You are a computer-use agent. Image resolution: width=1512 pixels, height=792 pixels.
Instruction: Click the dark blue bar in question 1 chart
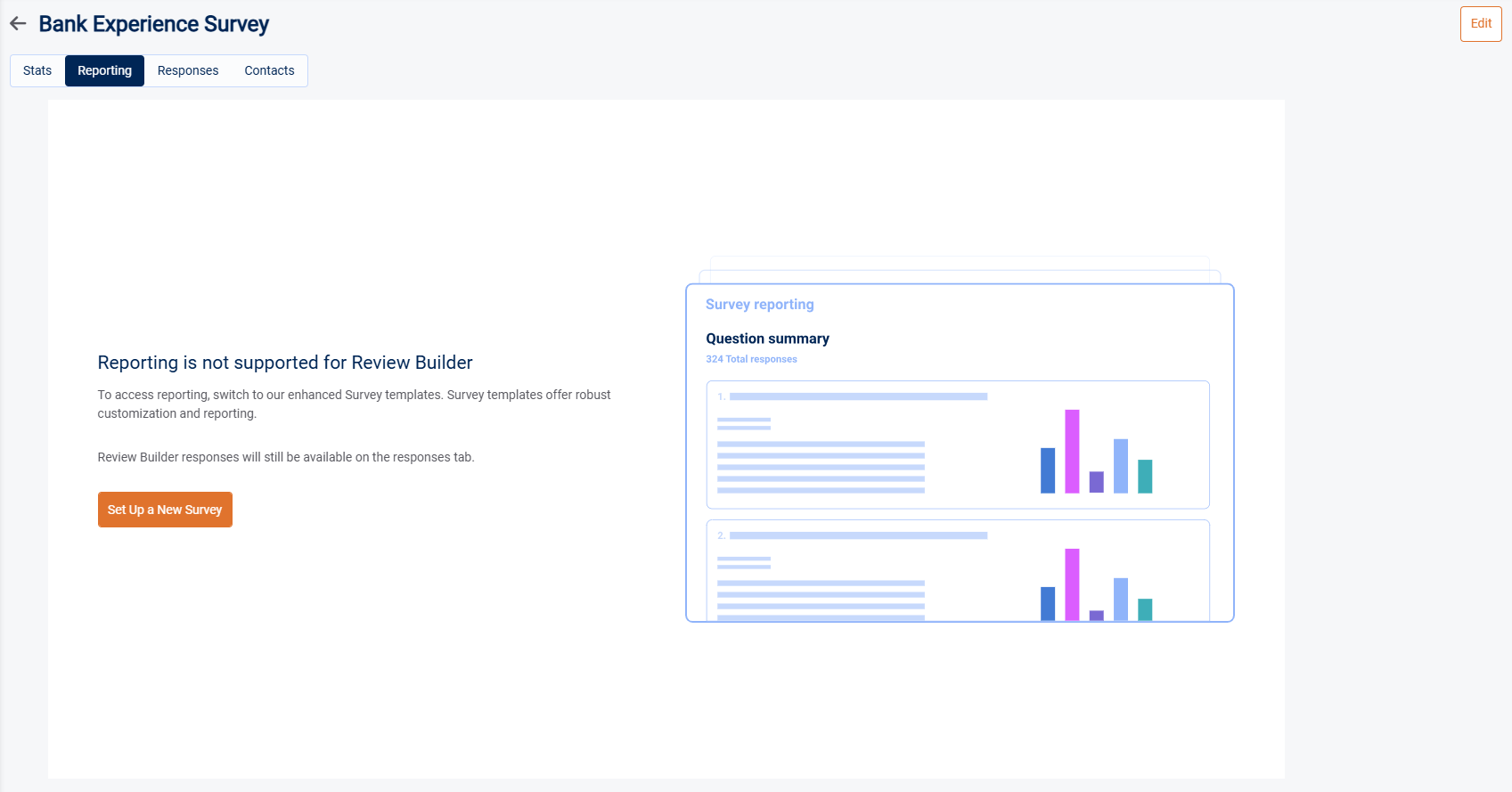click(x=1048, y=469)
